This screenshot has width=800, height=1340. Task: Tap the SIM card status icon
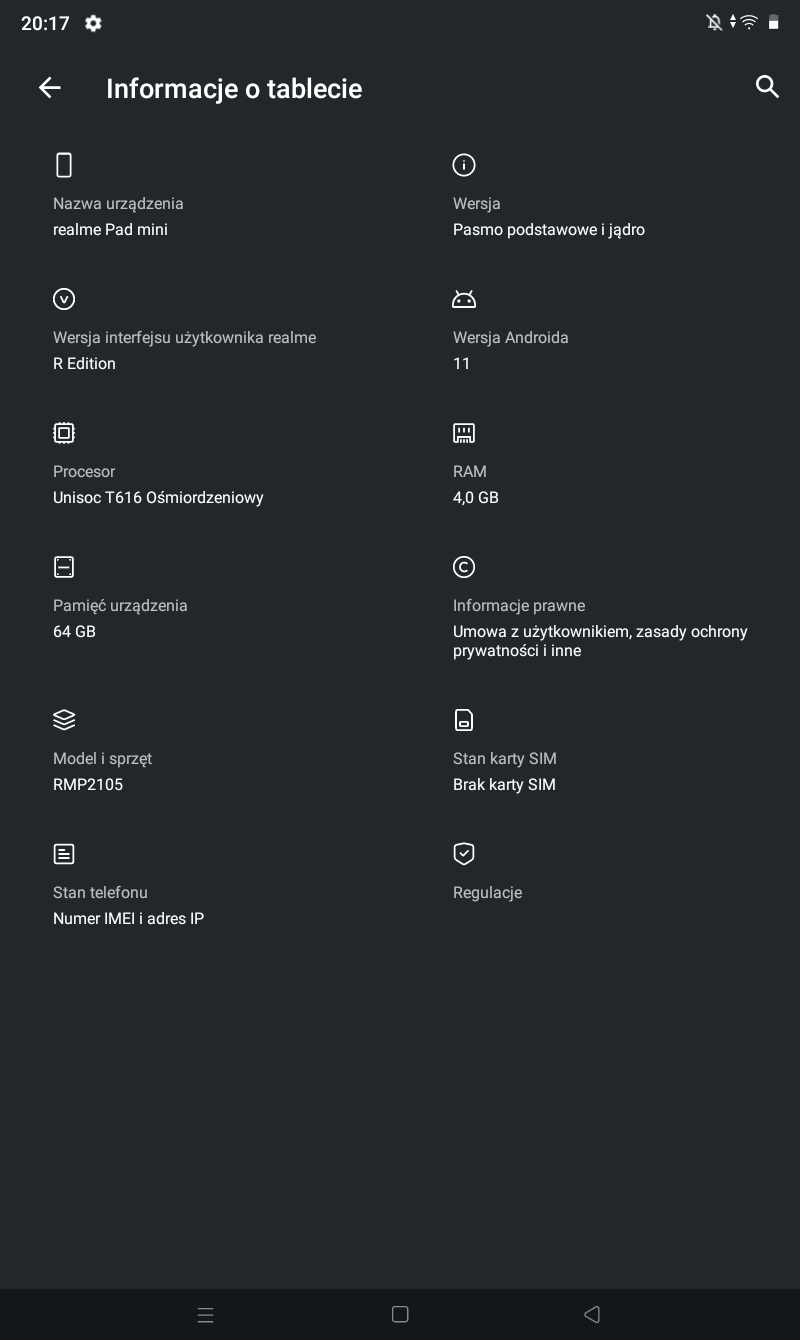464,720
